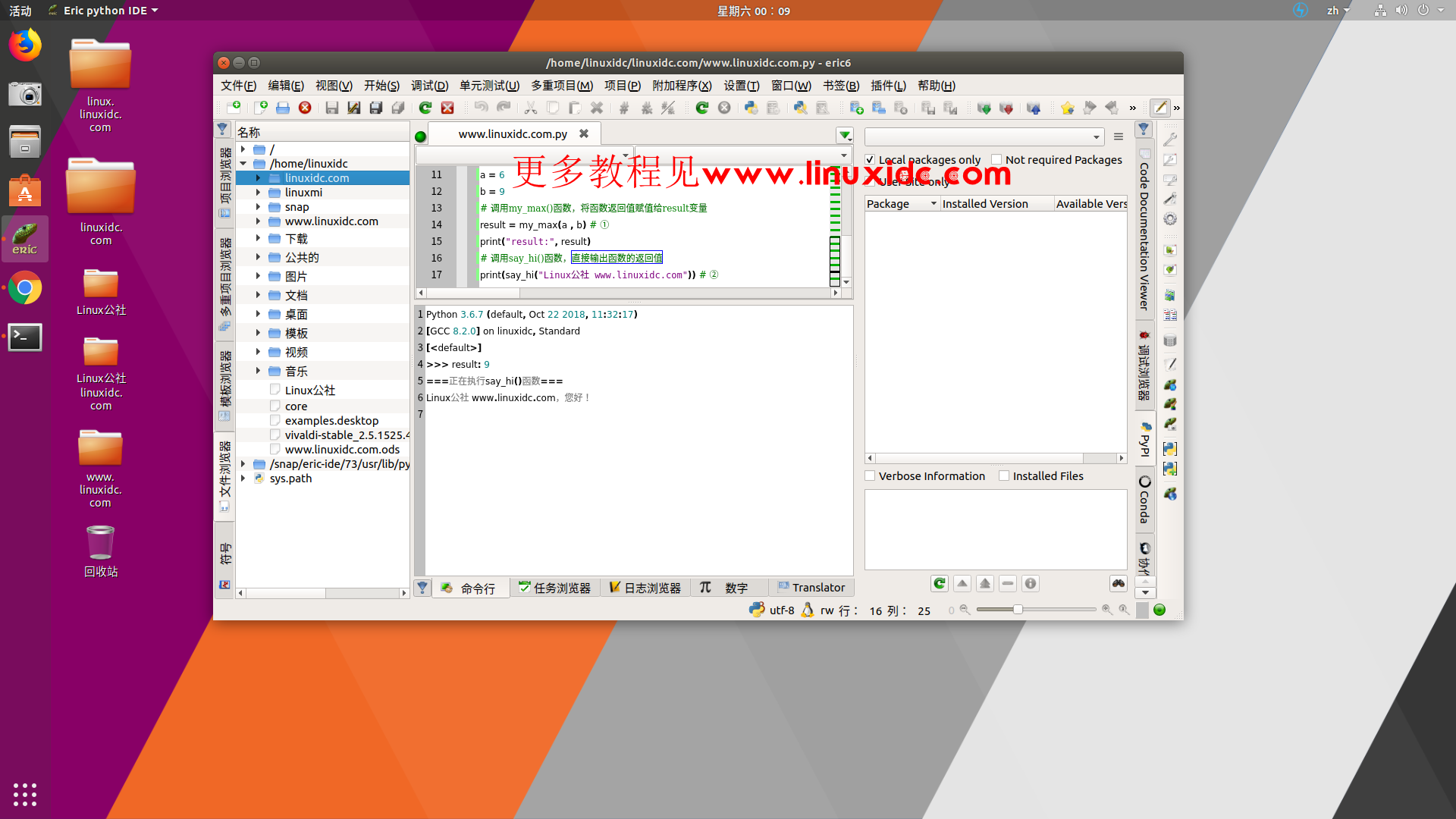Expand the root / folder node

[243, 149]
